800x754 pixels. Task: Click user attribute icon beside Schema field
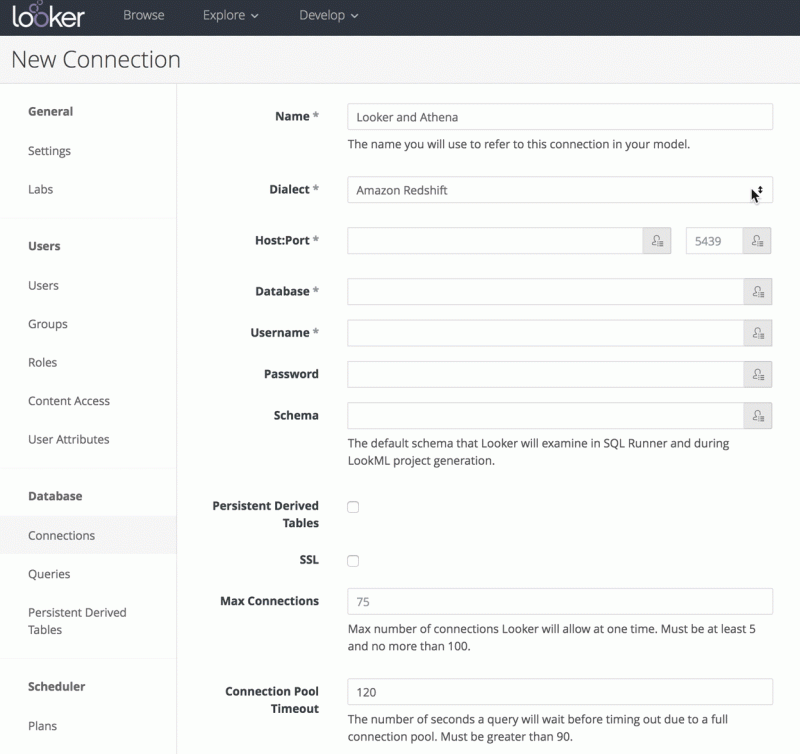(x=758, y=416)
